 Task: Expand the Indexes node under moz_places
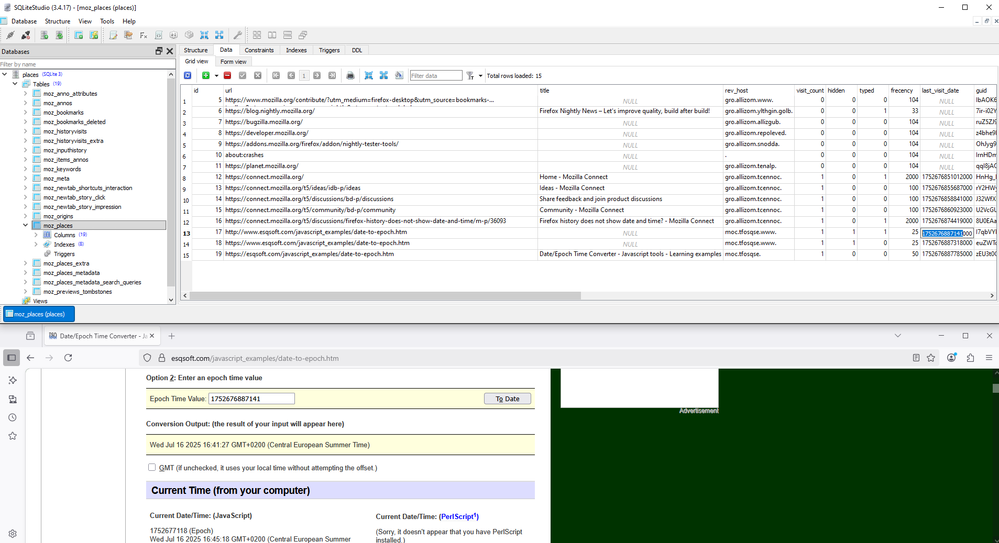coord(36,244)
